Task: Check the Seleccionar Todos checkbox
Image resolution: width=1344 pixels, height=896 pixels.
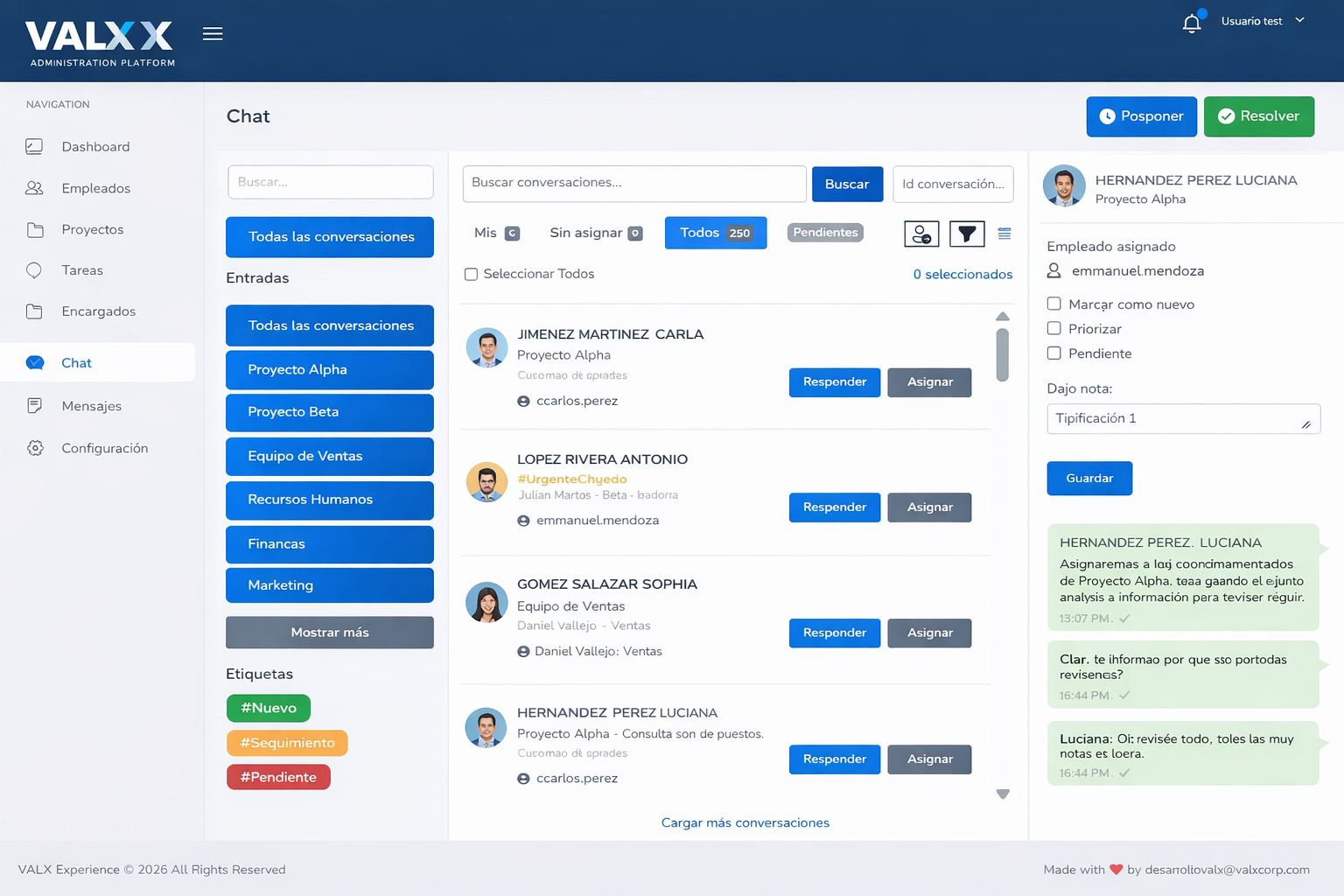Action: (471, 275)
